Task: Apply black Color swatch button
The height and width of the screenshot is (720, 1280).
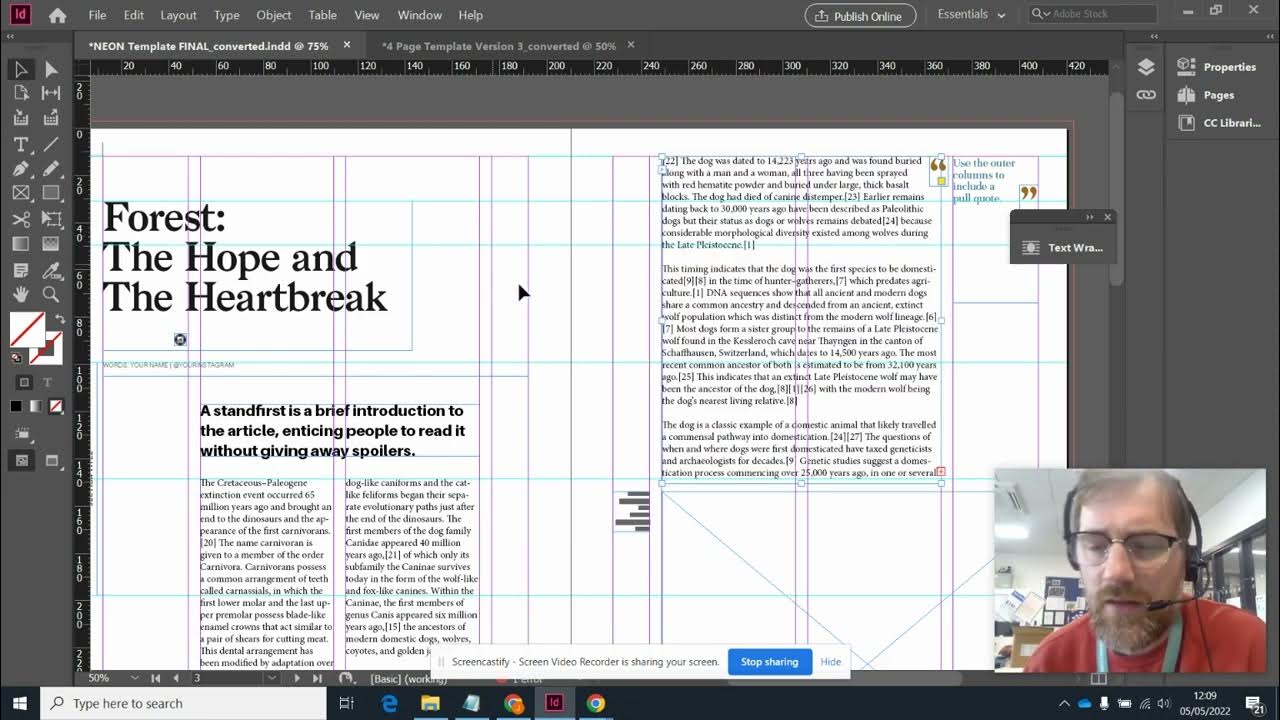Action: click(16, 406)
